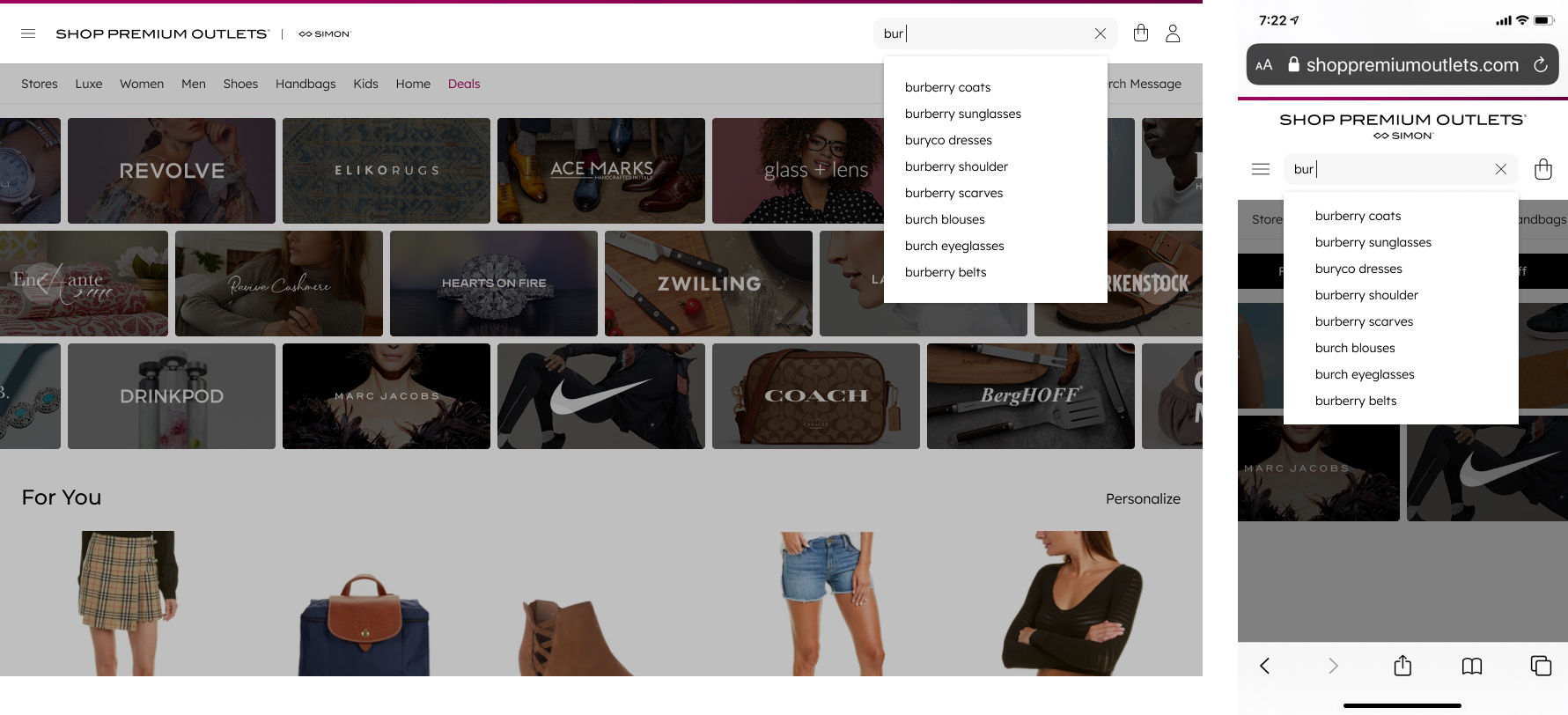1568x715 pixels.
Task: Open the ACE MARKS brand tile
Action: (x=601, y=171)
